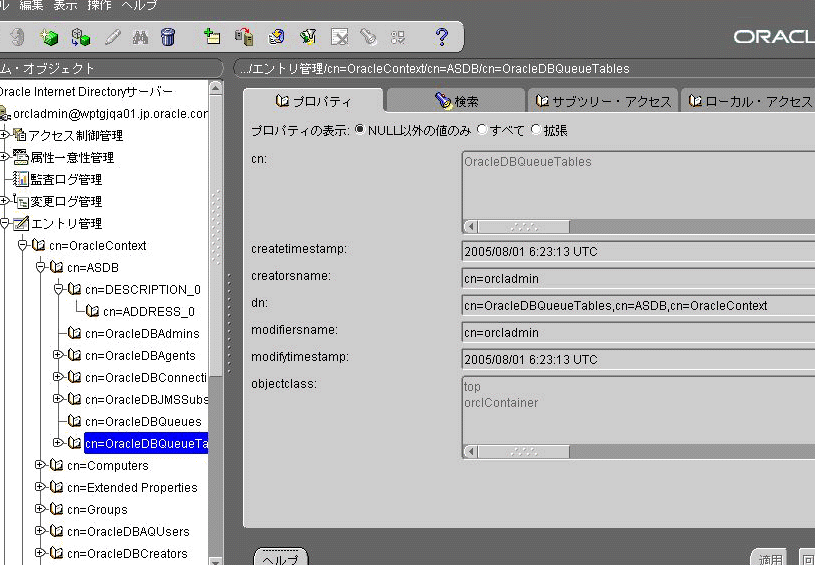The image size is (815, 565).
Task: Switch to the ローカル・アクセス tab
Action: (748, 100)
